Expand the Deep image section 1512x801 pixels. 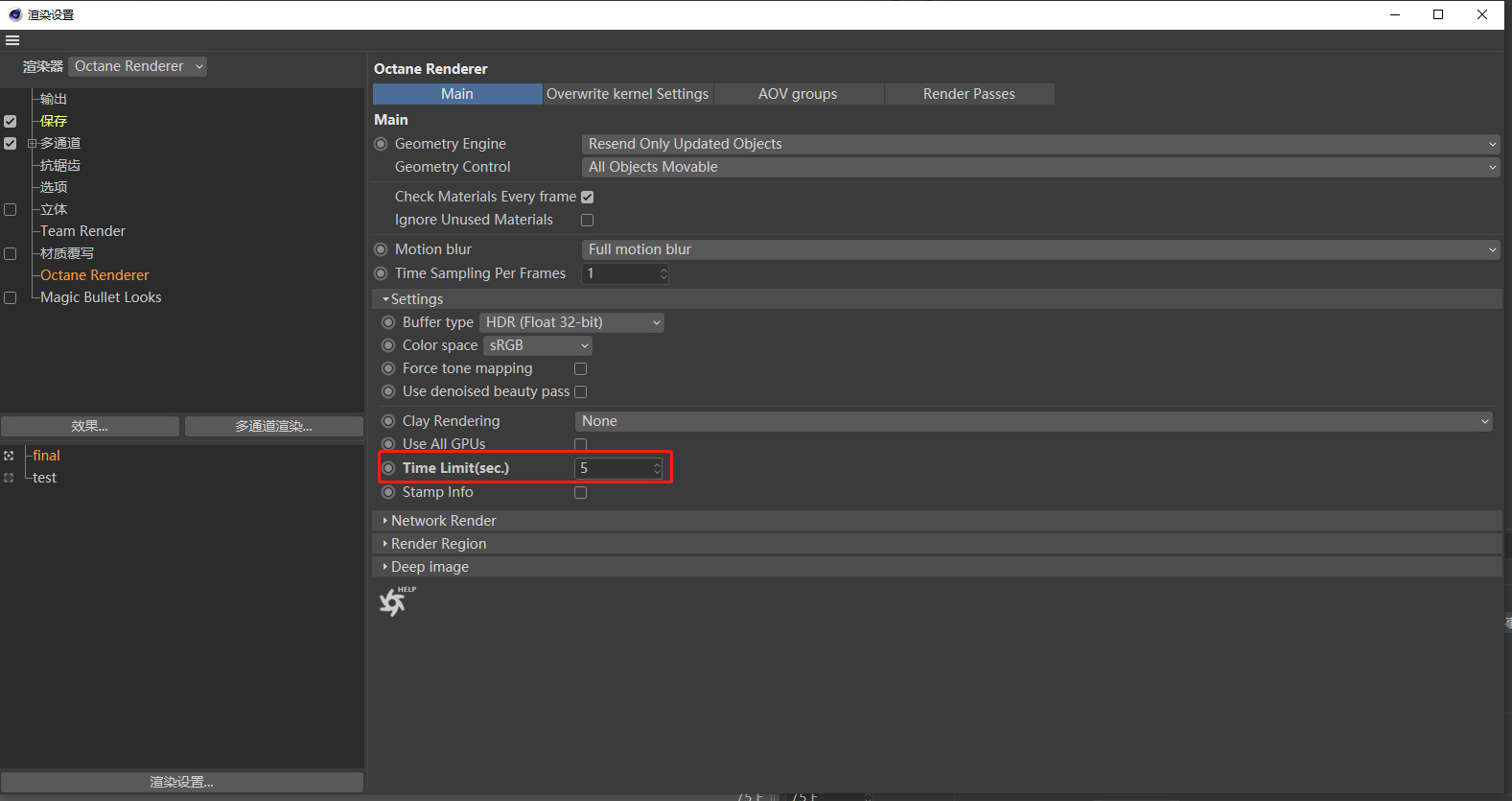pyautogui.click(x=937, y=567)
